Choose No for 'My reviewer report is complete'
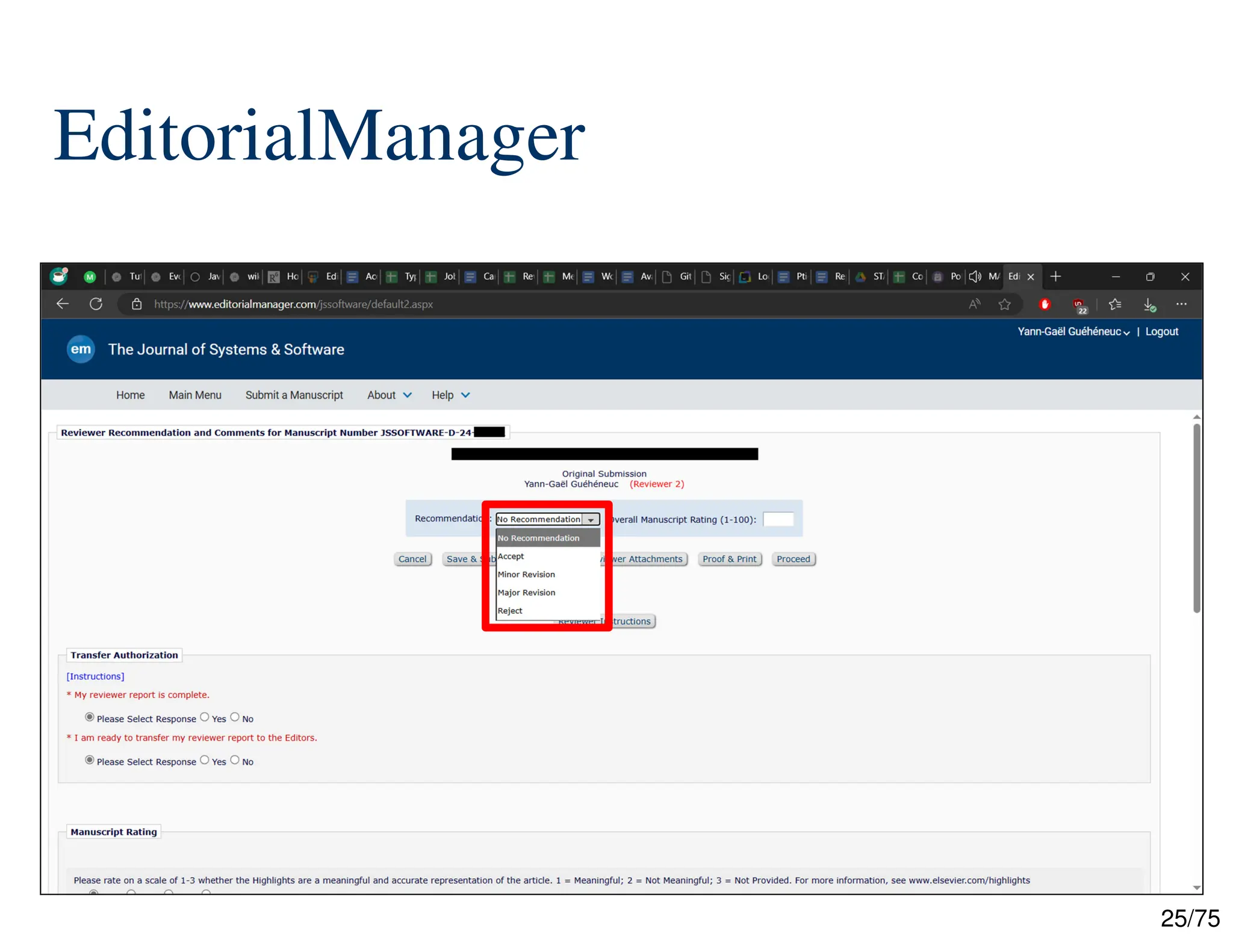1233x952 pixels. pyautogui.click(x=235, y=717)
